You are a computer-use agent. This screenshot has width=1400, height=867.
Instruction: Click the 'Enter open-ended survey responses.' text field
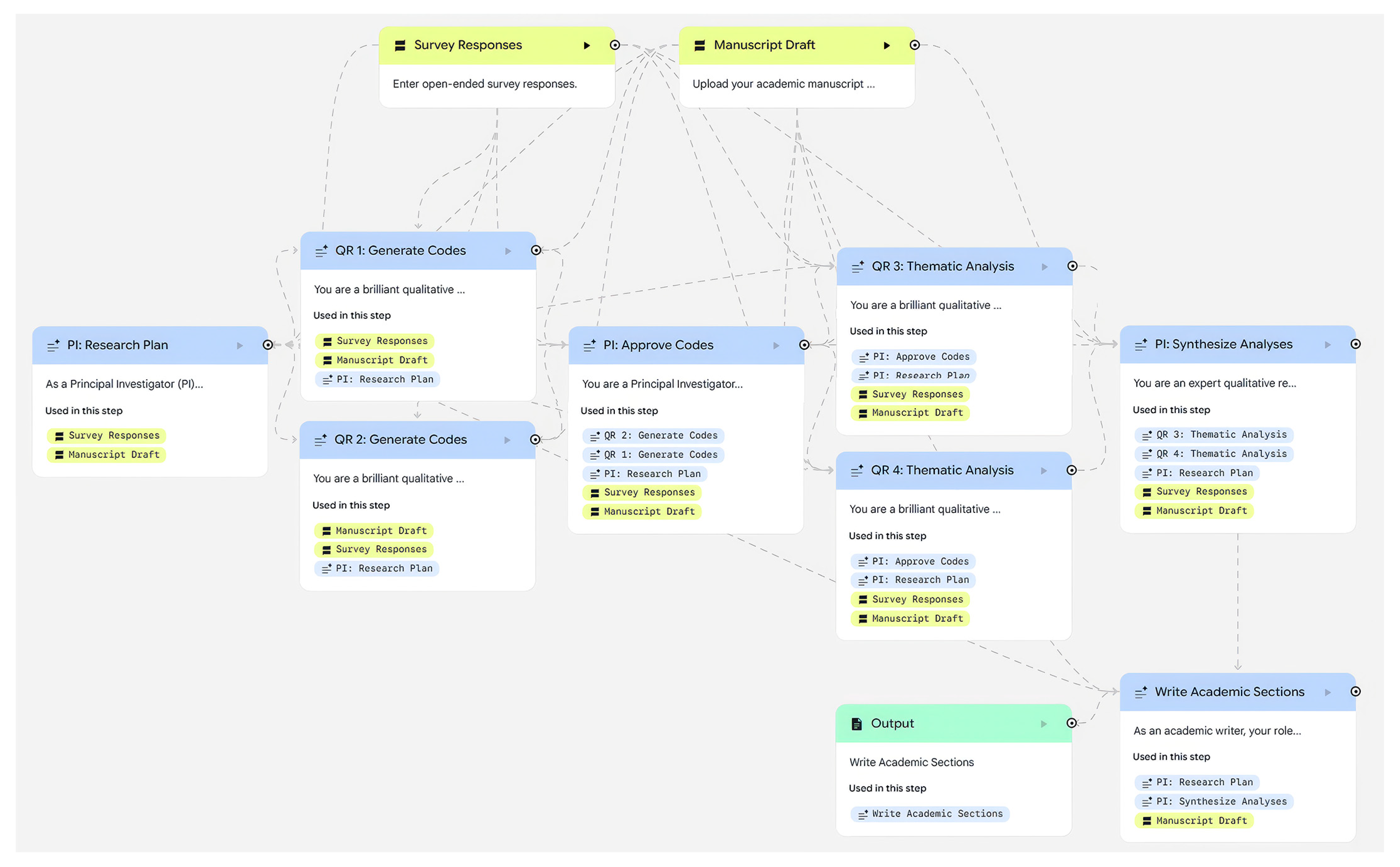pos(484,84)
